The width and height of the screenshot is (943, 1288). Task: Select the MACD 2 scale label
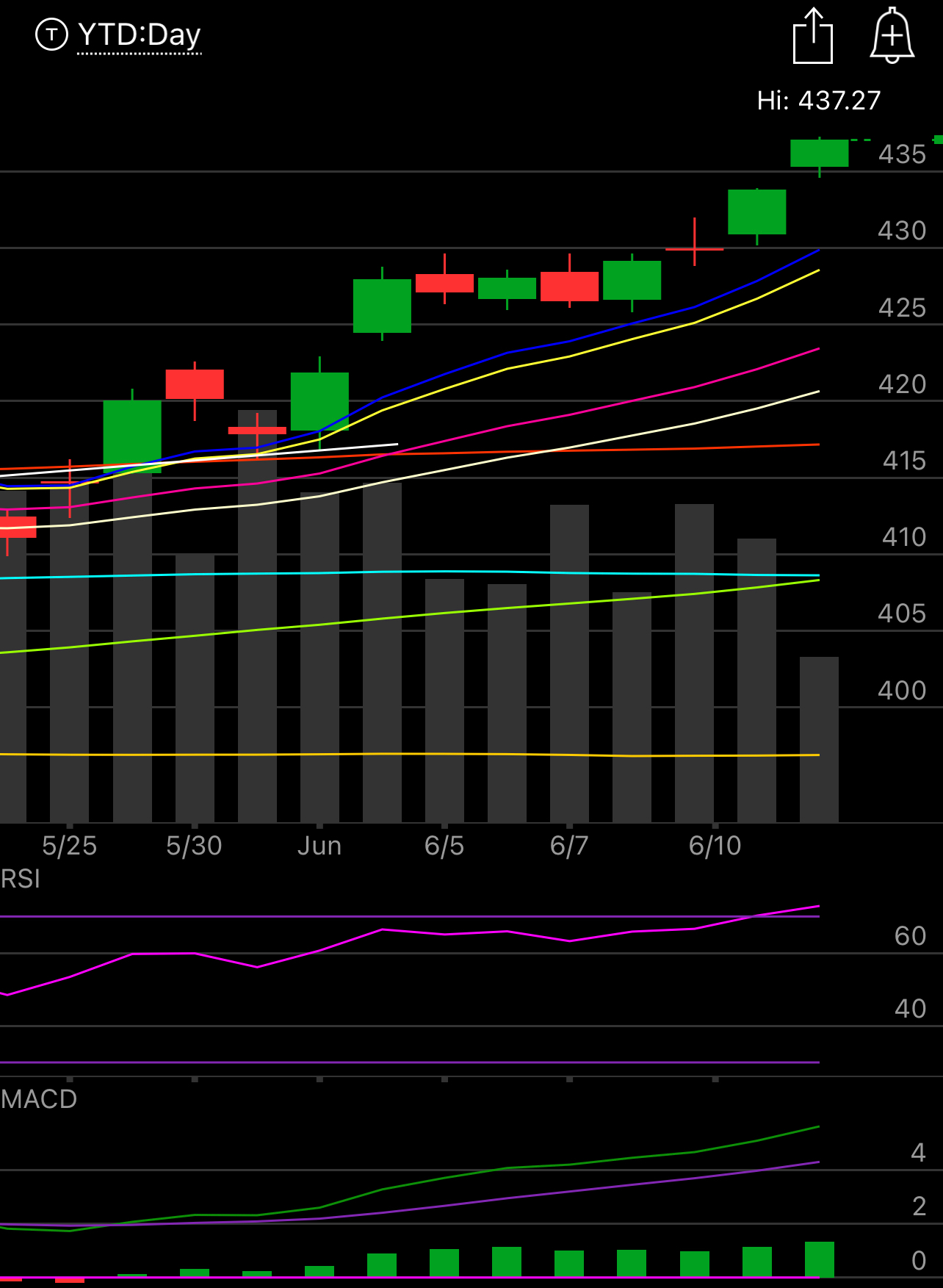[x=919, y=1206]
